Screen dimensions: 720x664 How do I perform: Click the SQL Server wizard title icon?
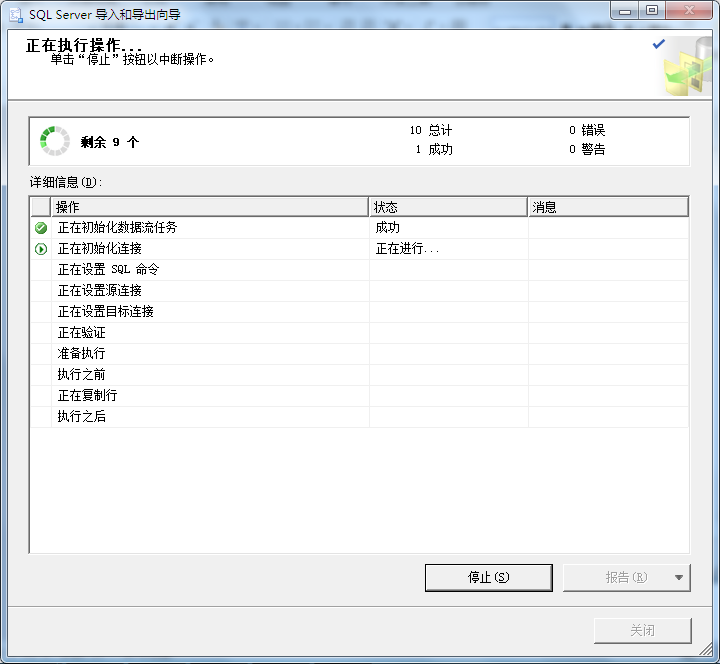coord(16,15)
